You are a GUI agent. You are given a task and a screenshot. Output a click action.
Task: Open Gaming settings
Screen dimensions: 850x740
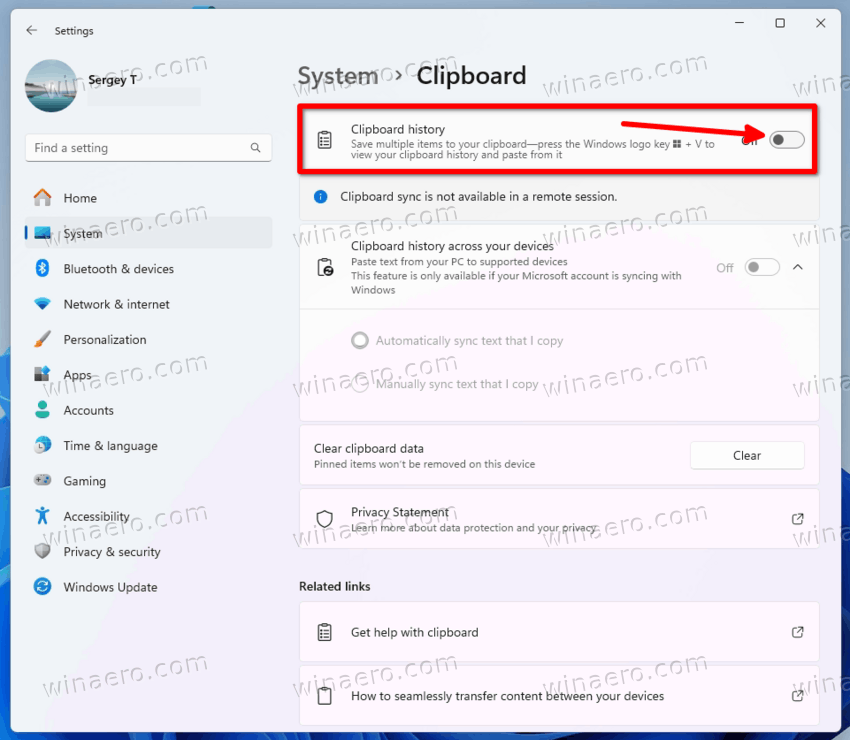tap(148, 481)
